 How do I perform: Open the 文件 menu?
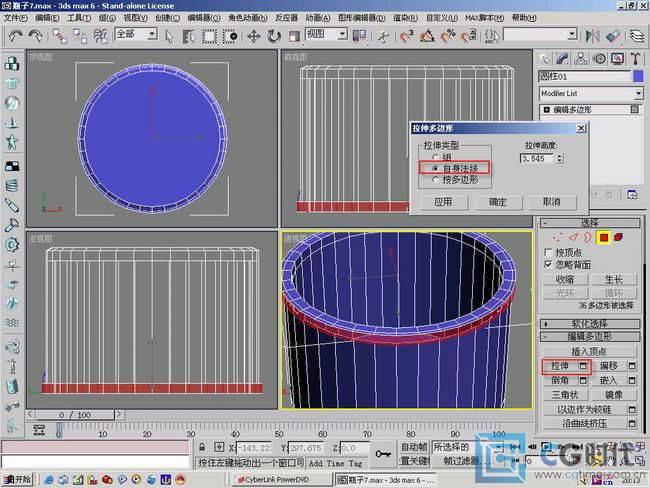pyautogui.click(x=15, y=18)
